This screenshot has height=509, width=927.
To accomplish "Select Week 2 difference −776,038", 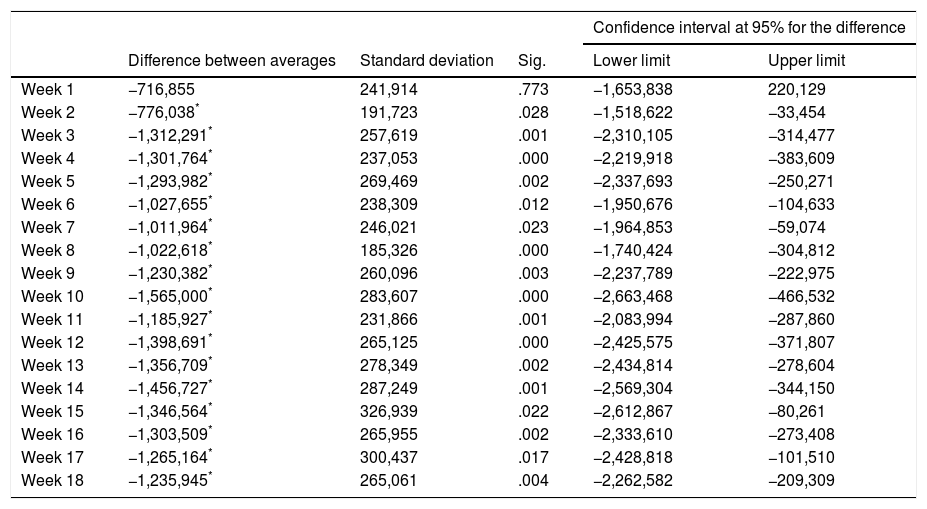I will [162, 112].
